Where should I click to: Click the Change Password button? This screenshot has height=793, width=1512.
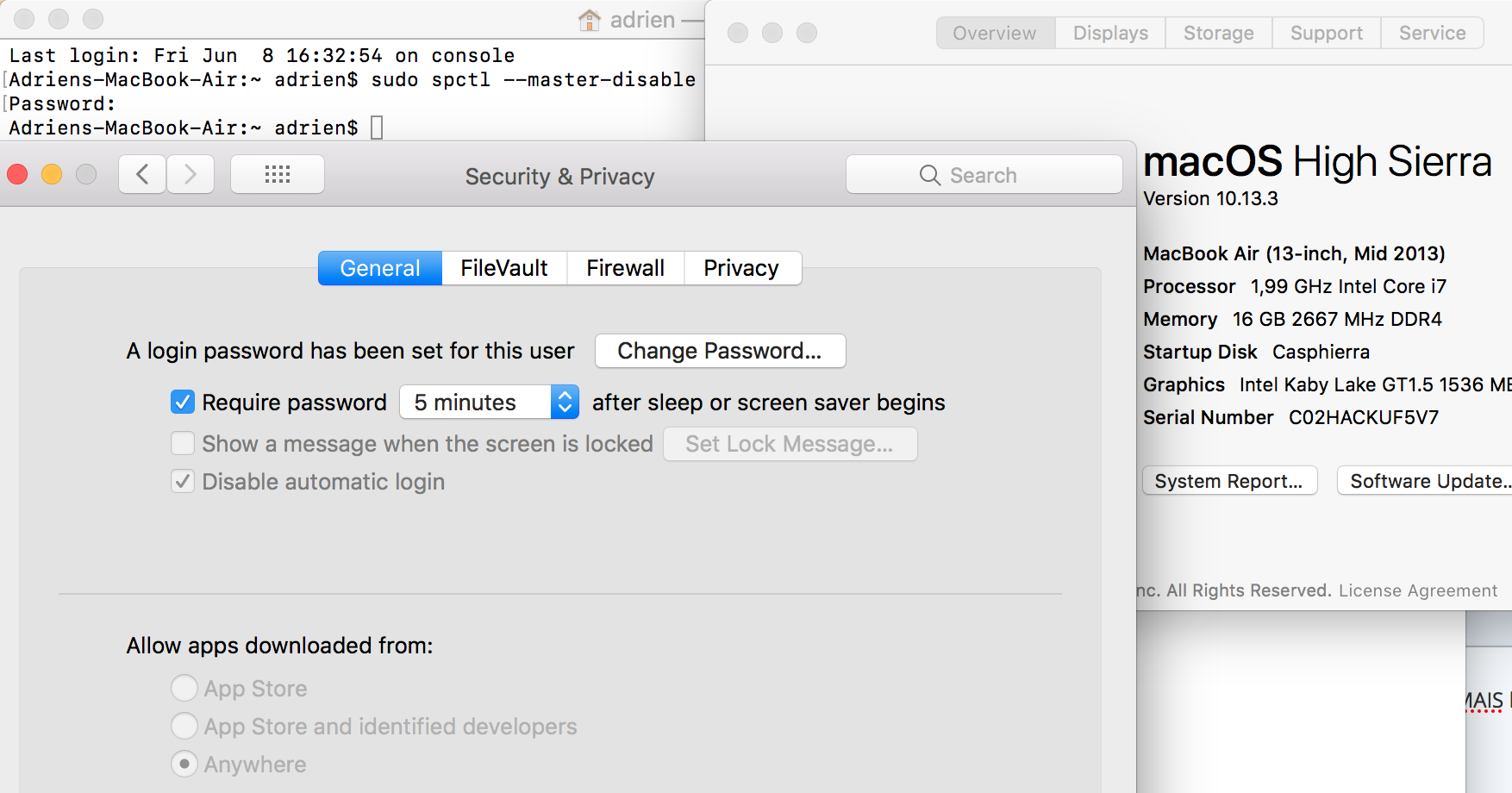click(x=720, y=351)
